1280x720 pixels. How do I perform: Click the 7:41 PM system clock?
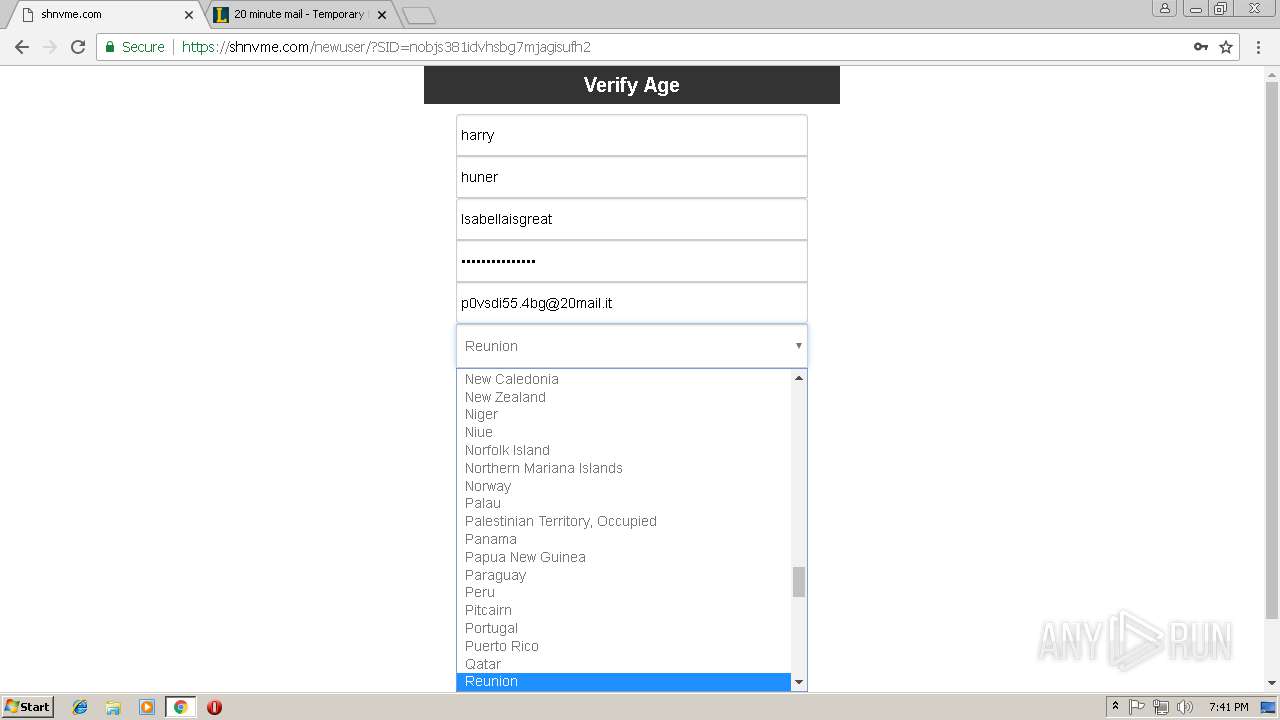pos(1228,707)
